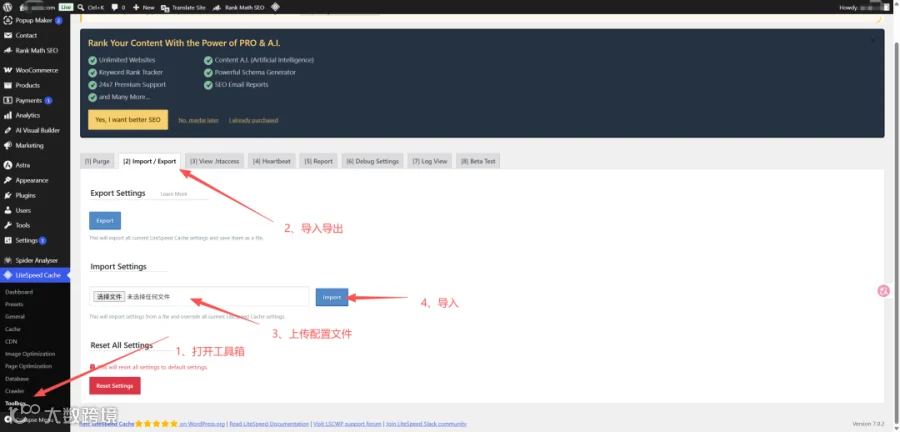The width and height of the screenshot is (900, 432).
Task: Open CDN submenu item
Action: coord(11,341)
